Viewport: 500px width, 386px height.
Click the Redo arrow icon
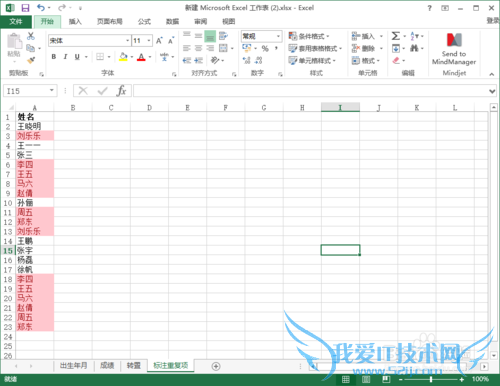(62, 7)
